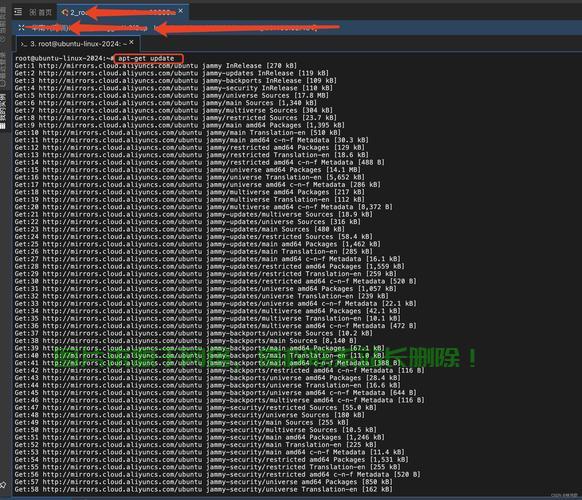Click line Get:7 jammy/multiverse Sources

pos(174,110)
